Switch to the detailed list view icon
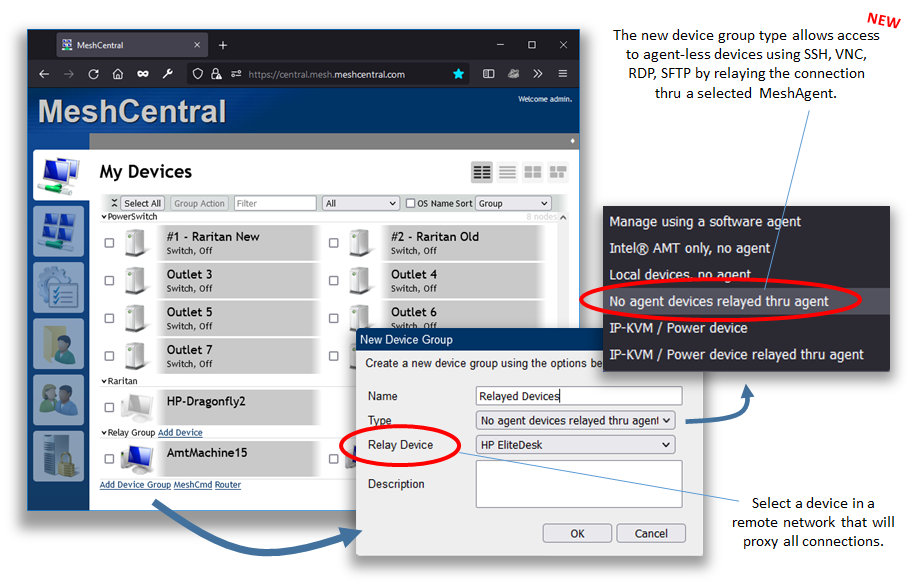This screenshot has height=586, width=914. (x=506, y=172)
